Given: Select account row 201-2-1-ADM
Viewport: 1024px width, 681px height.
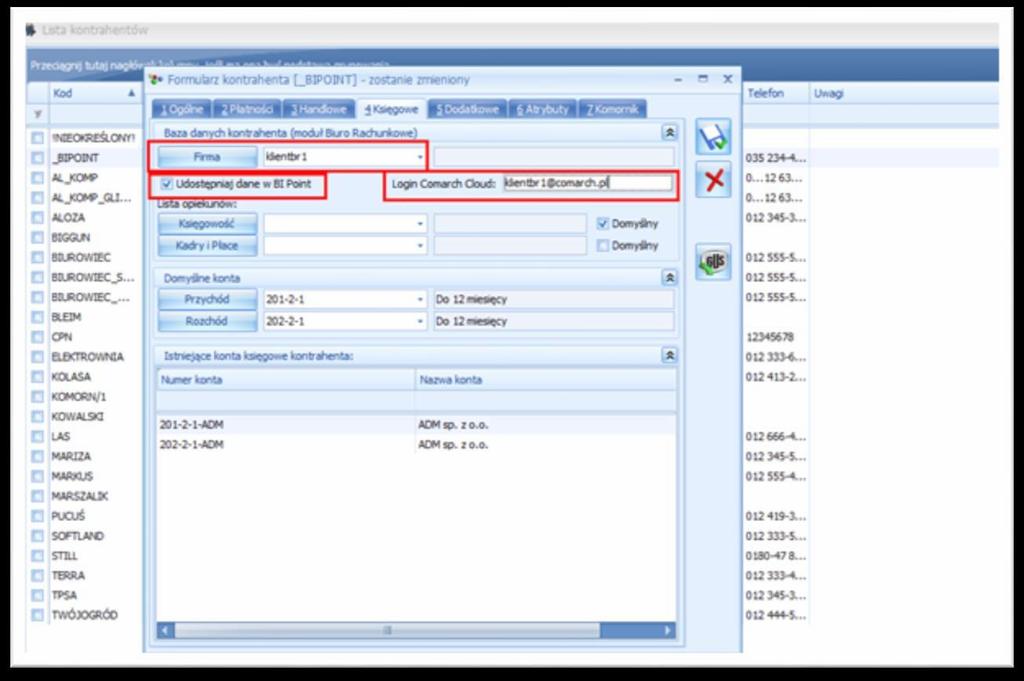Looking at the screenshot, I should [416, 425].
